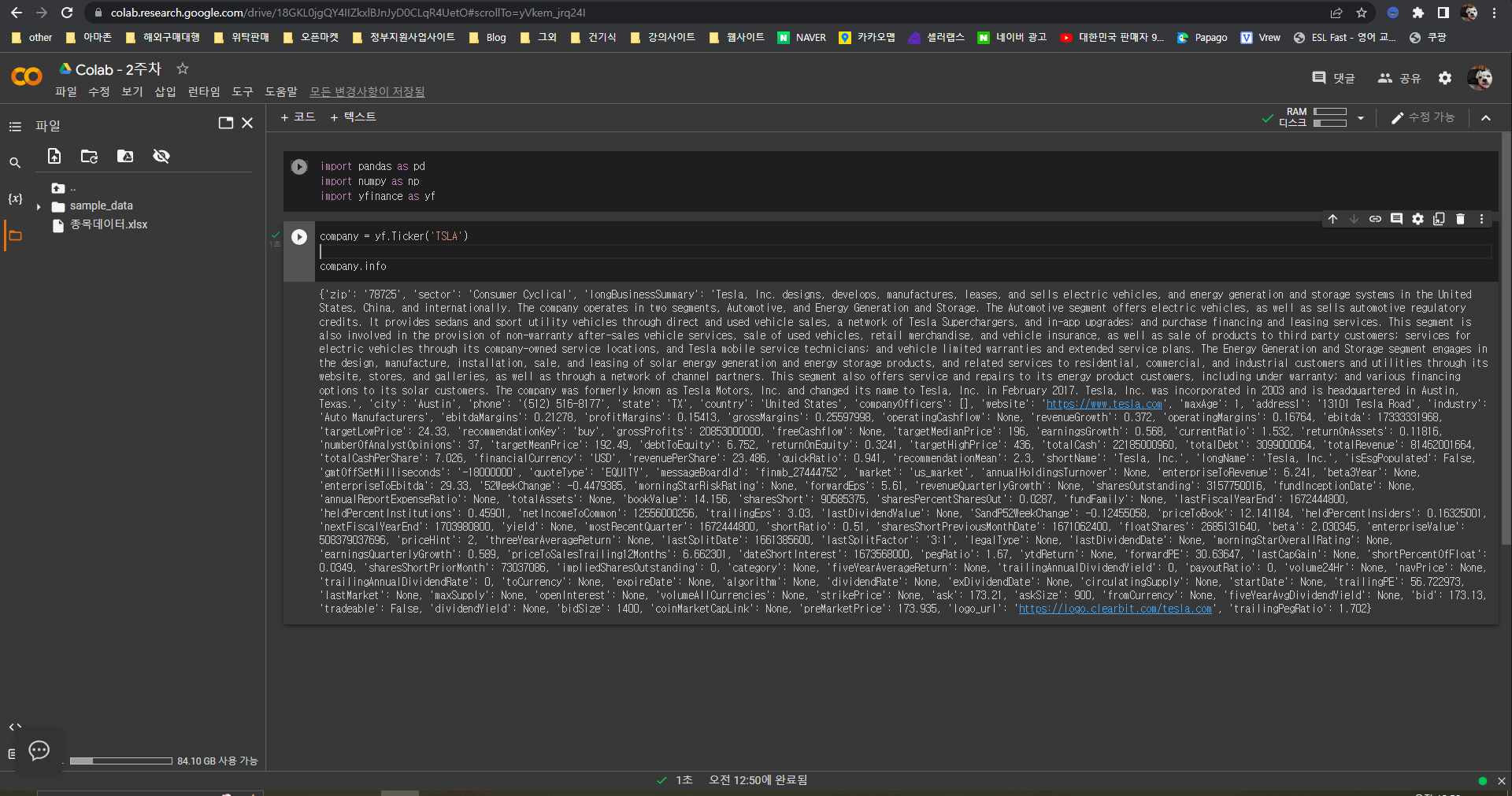Move the selected cell down
This screenshot has height=796, width=1512.
click(1354, 219)
